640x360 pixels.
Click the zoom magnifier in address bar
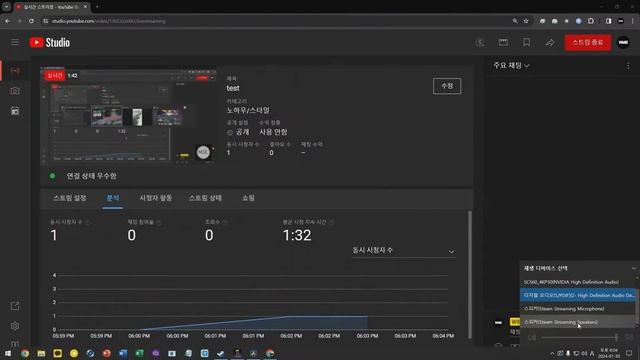[515, 21]
